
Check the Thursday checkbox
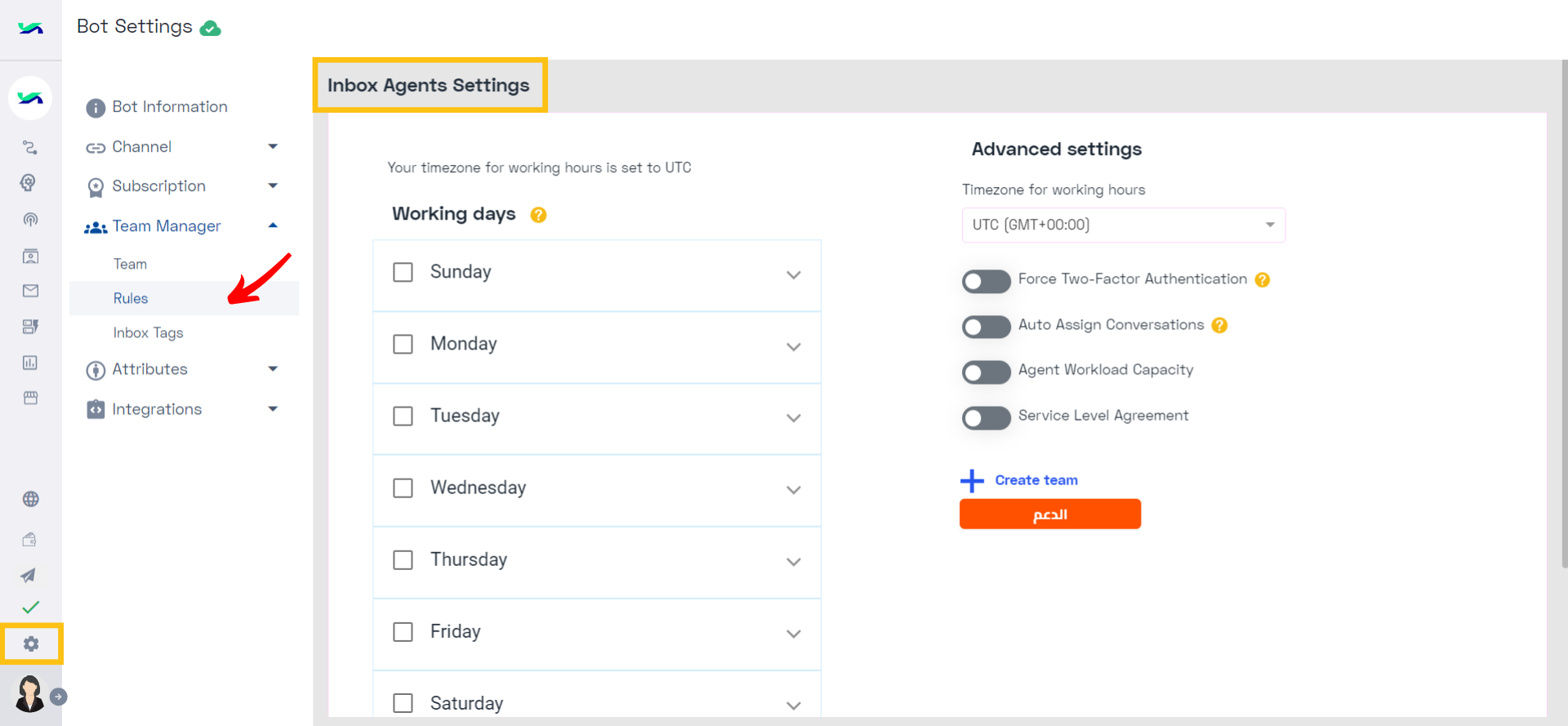click(403, 559)
